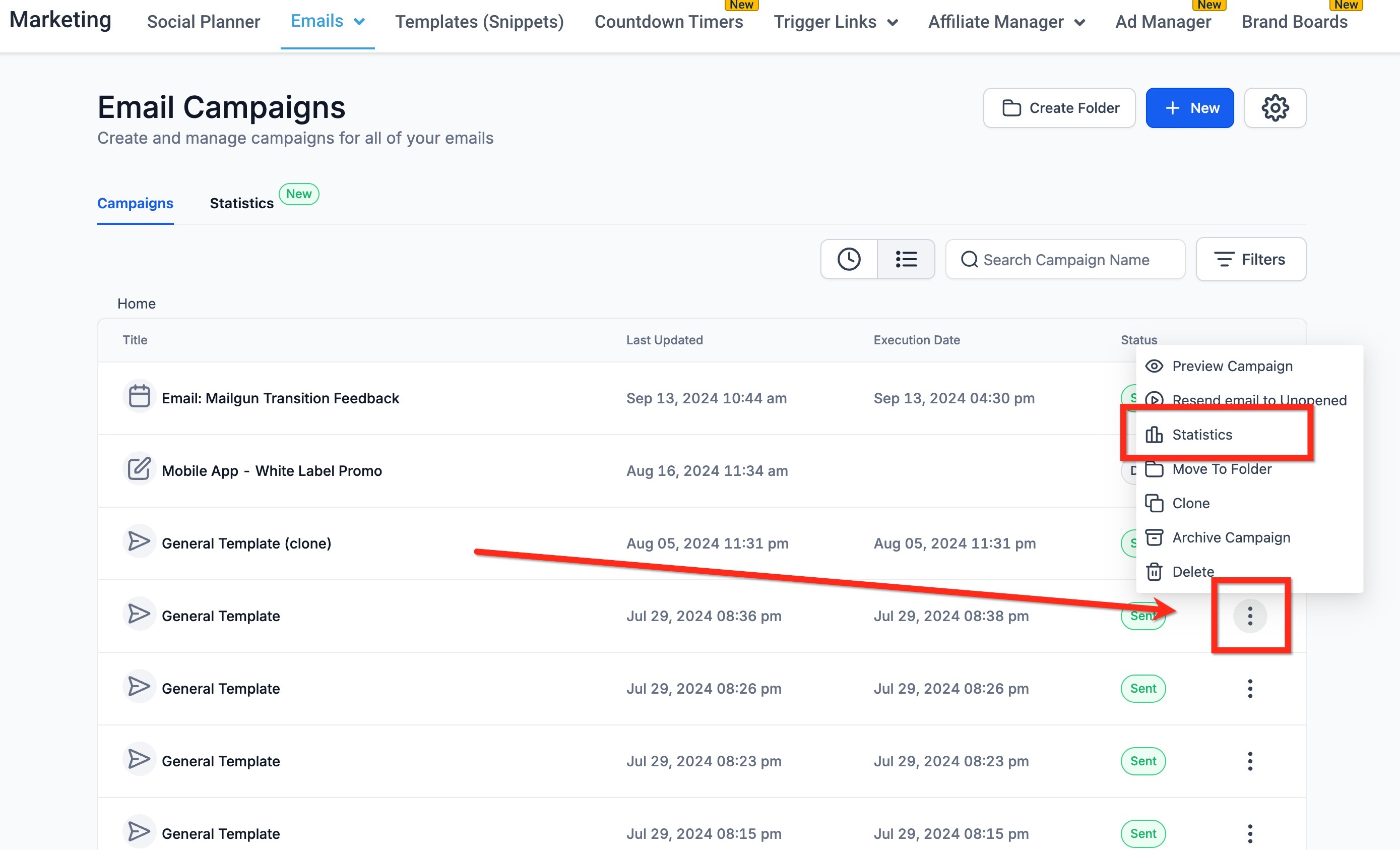Expand the Affiliate Manager dropdown

pos(1006,22)
